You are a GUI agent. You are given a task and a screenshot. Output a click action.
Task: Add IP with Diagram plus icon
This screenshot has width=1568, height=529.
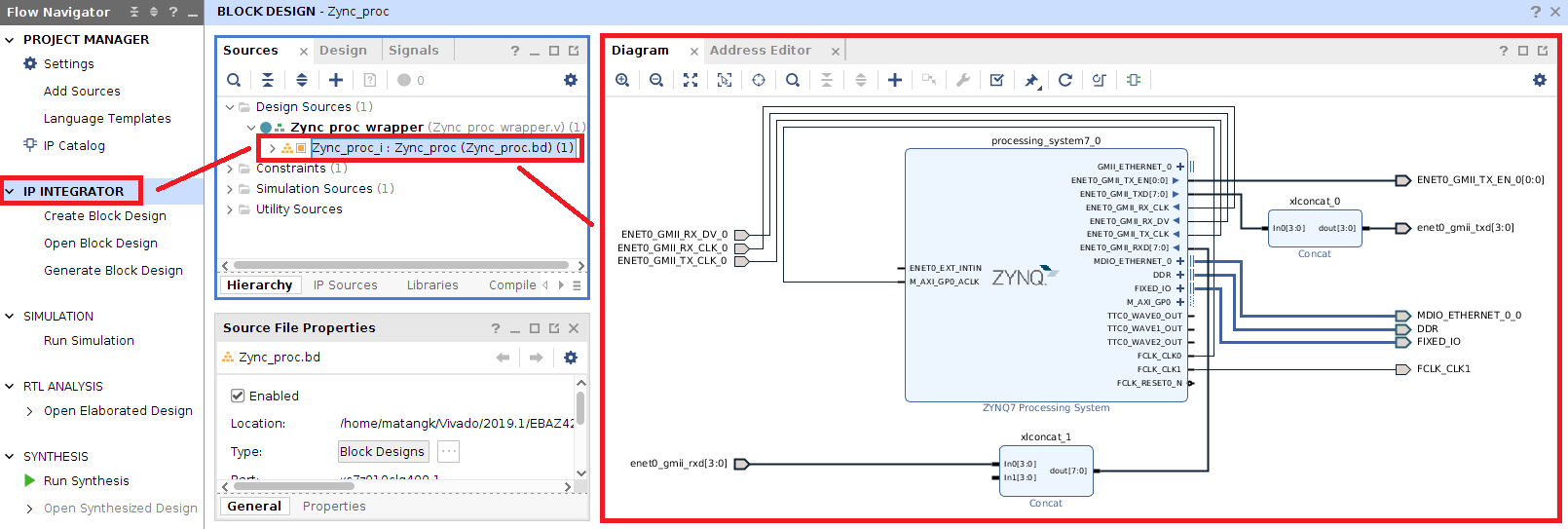click(x=895, y=80)
